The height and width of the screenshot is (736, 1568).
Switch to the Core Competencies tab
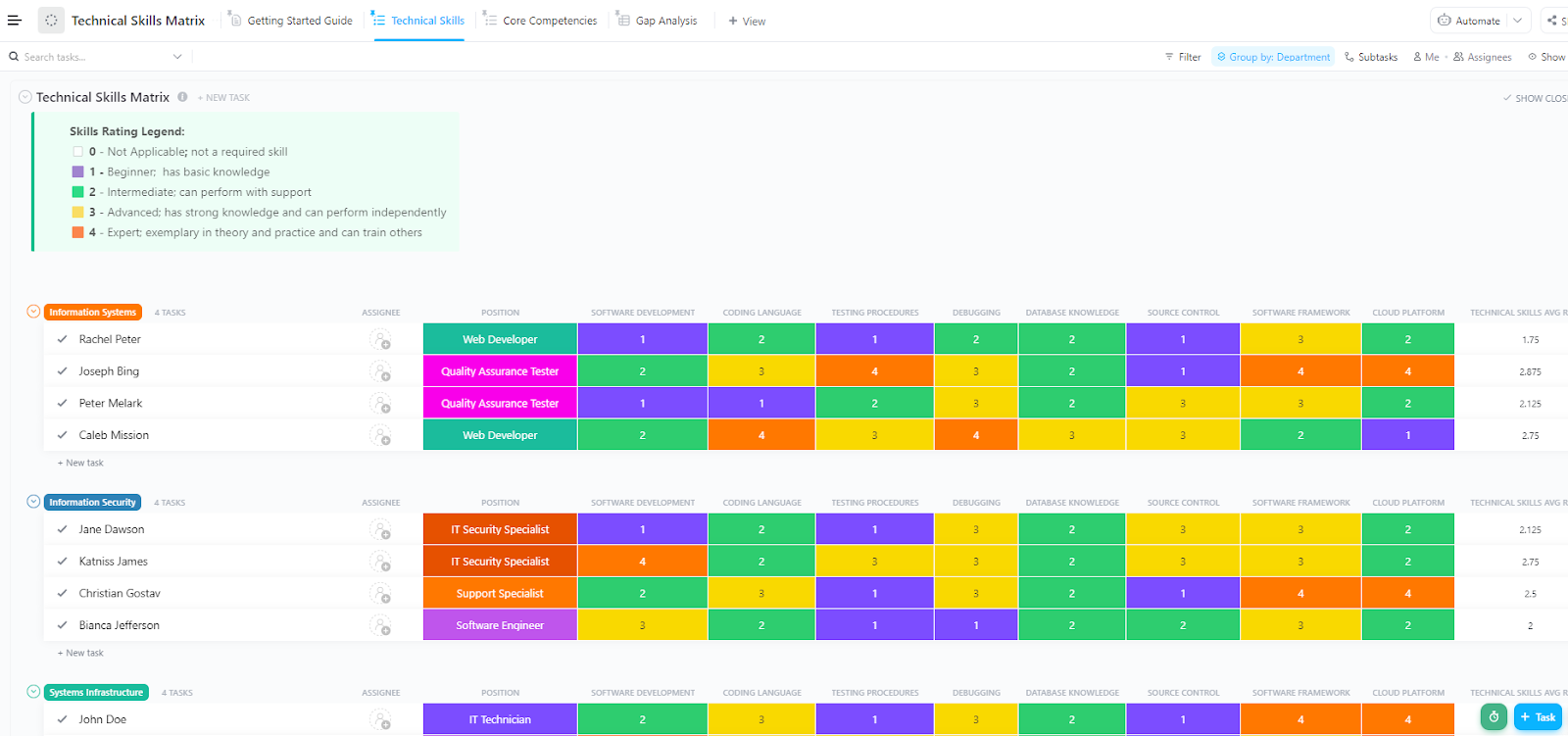[x=541, y=21]
